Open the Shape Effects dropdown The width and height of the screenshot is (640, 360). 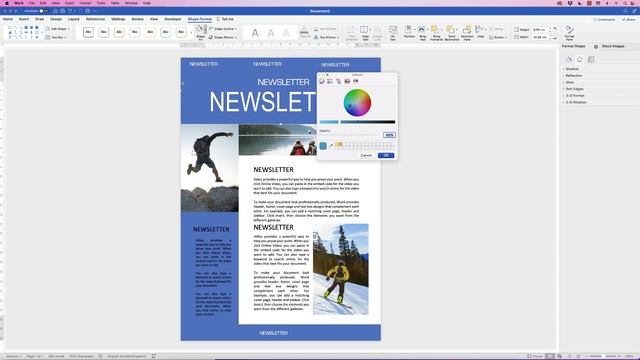(x=223, y=37)
